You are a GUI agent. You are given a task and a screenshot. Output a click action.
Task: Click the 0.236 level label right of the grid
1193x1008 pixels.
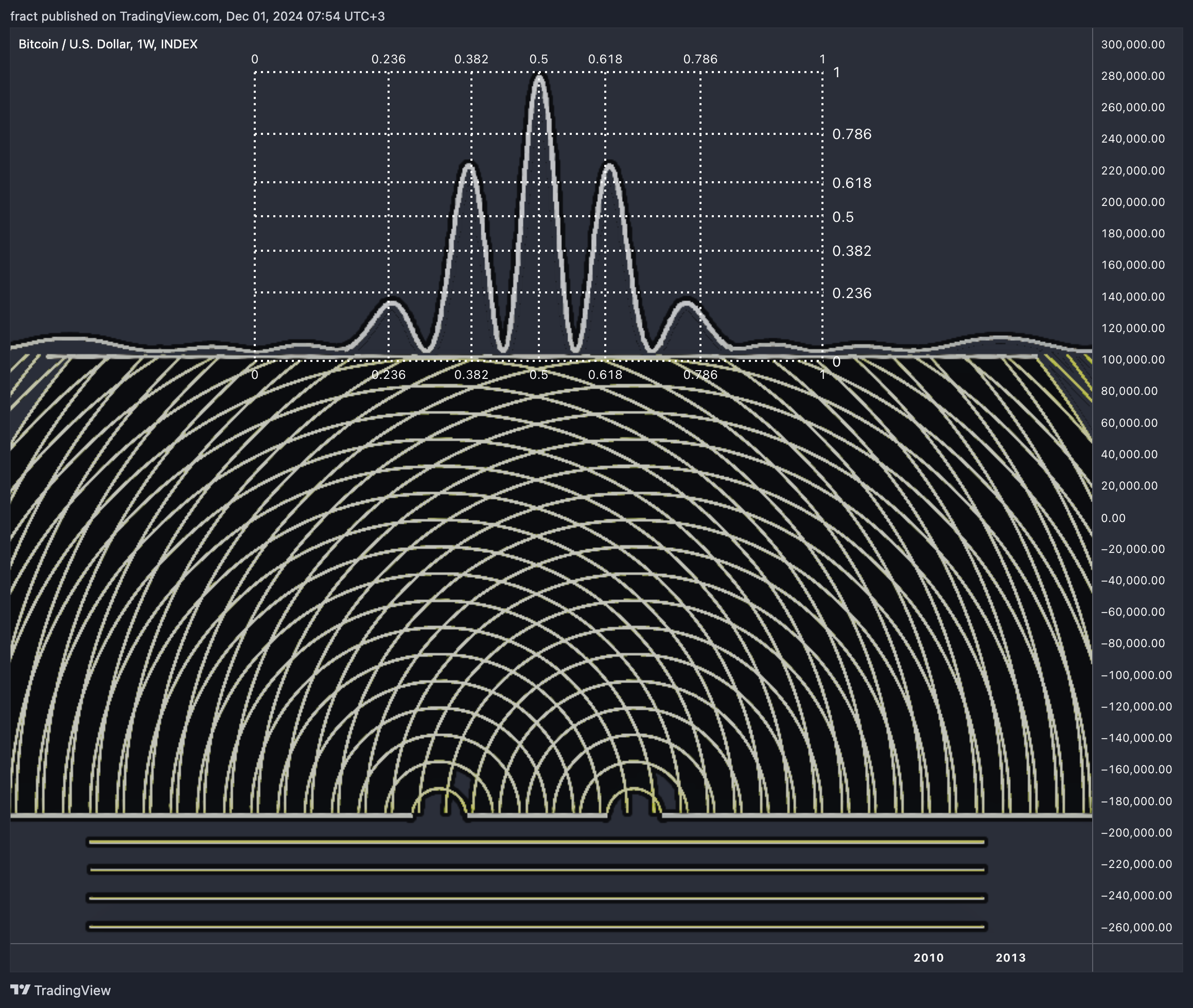click(x=852, y=293)
